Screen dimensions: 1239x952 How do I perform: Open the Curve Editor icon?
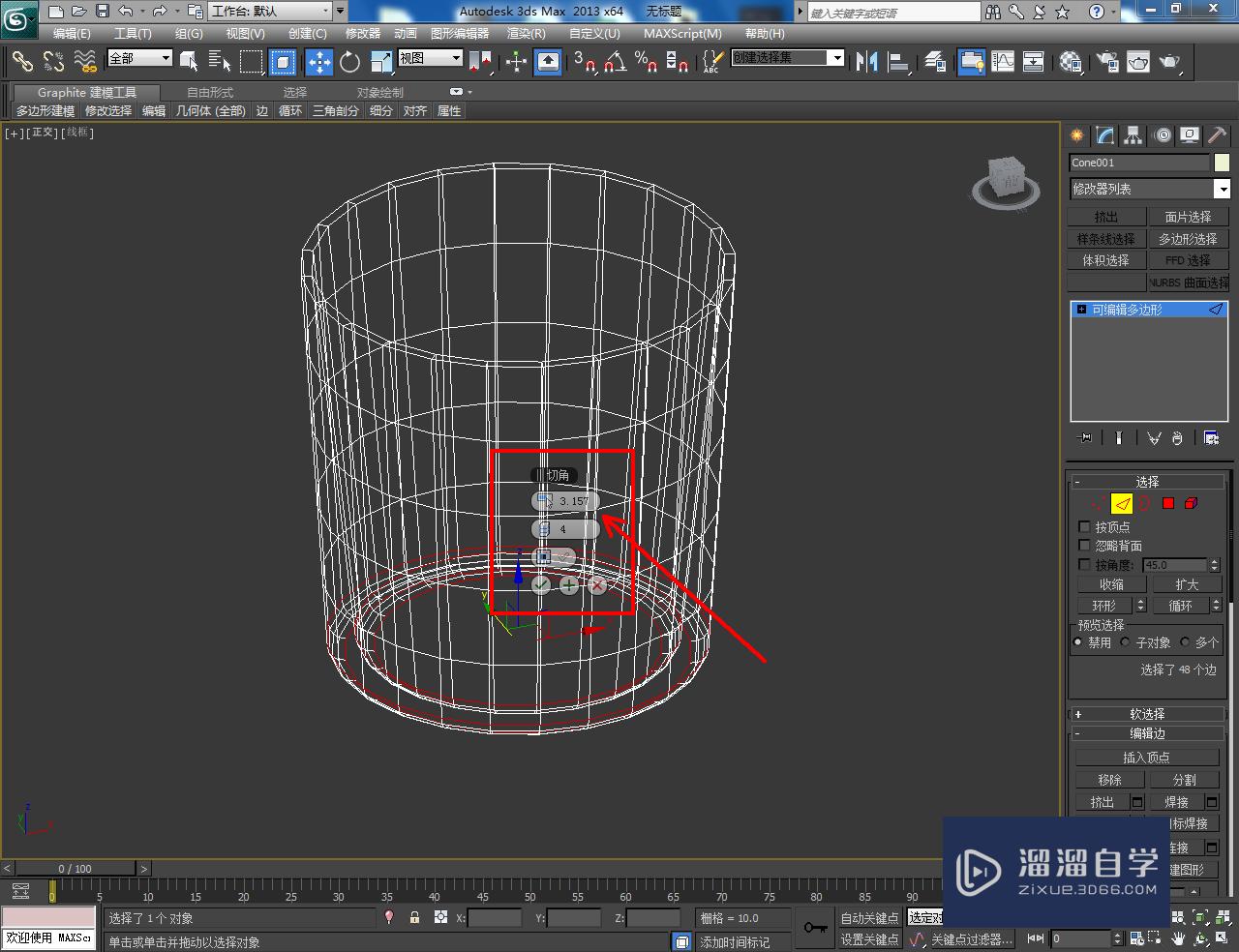pos(1003,62)
